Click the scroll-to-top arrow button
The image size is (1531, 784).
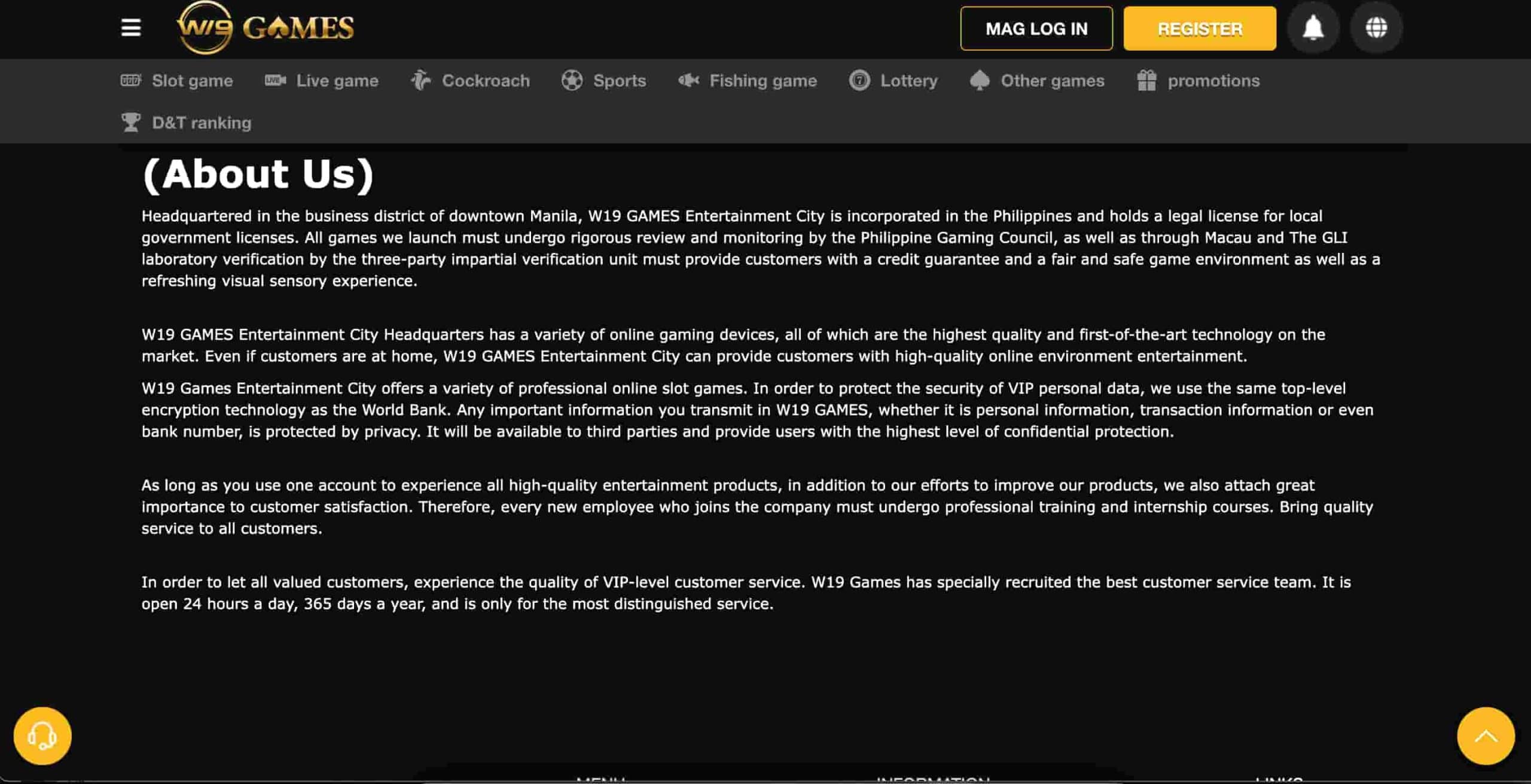(1486, 736)
